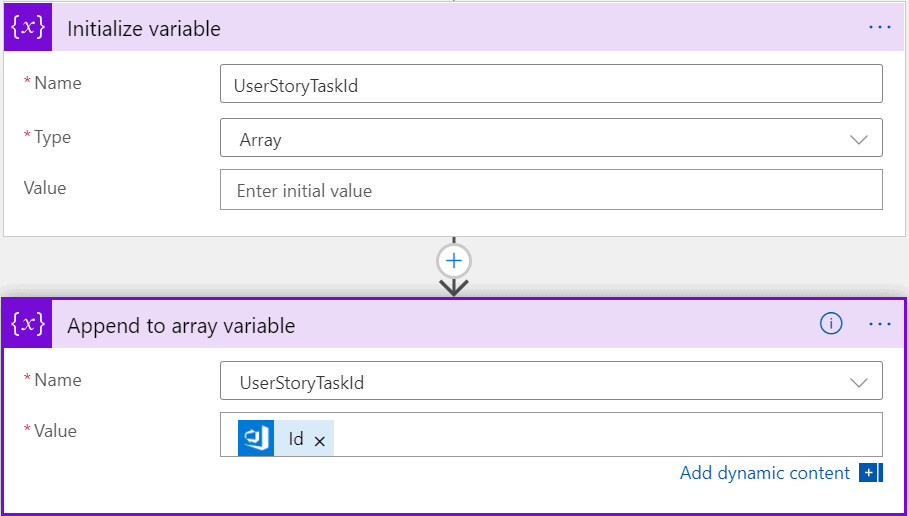The width and height of the screenshot is (909, 516).
Task: Open the Initialize variable ellipsis menu
Action: [879, 27]
